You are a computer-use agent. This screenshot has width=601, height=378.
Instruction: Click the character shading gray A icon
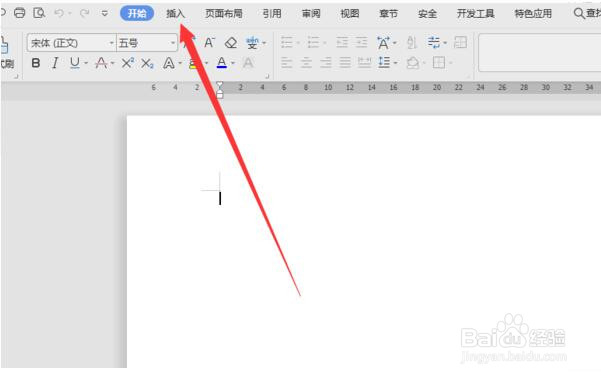pyautogui.click(x=248, y=63)
